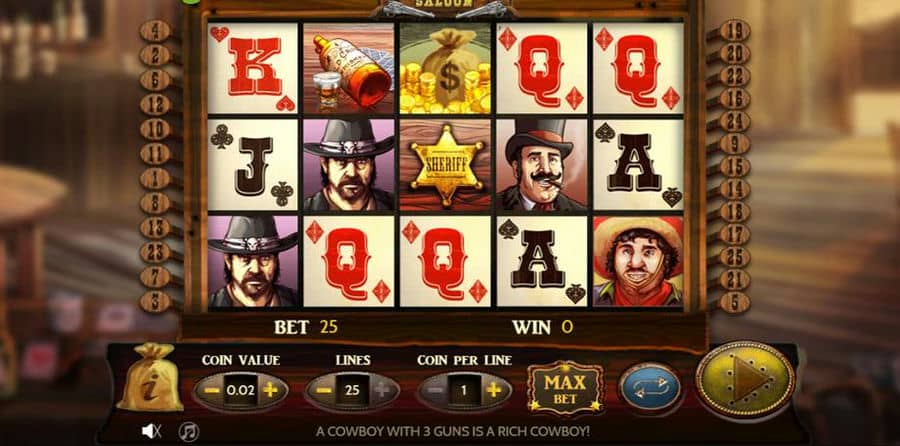Click the lines value field showing 25
Screen dimensions: 900x446
(x=352, y=390)
